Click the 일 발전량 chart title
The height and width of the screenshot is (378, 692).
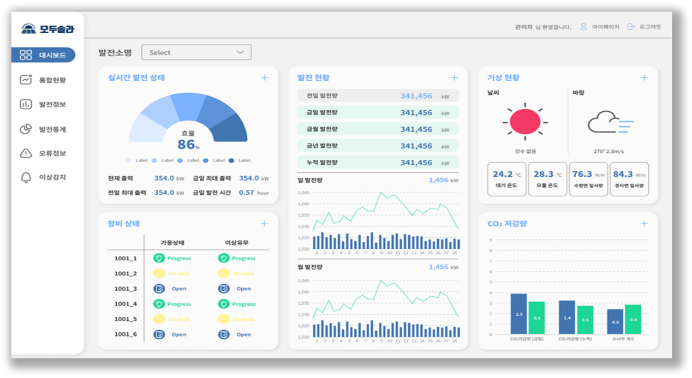pyautogui.click(x=310, y=180)
